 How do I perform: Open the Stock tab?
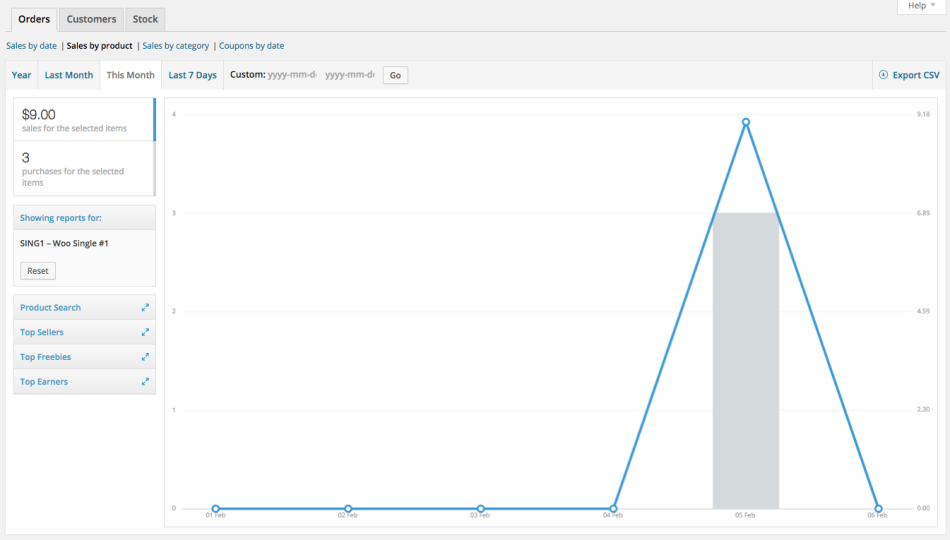coord(145,19)
